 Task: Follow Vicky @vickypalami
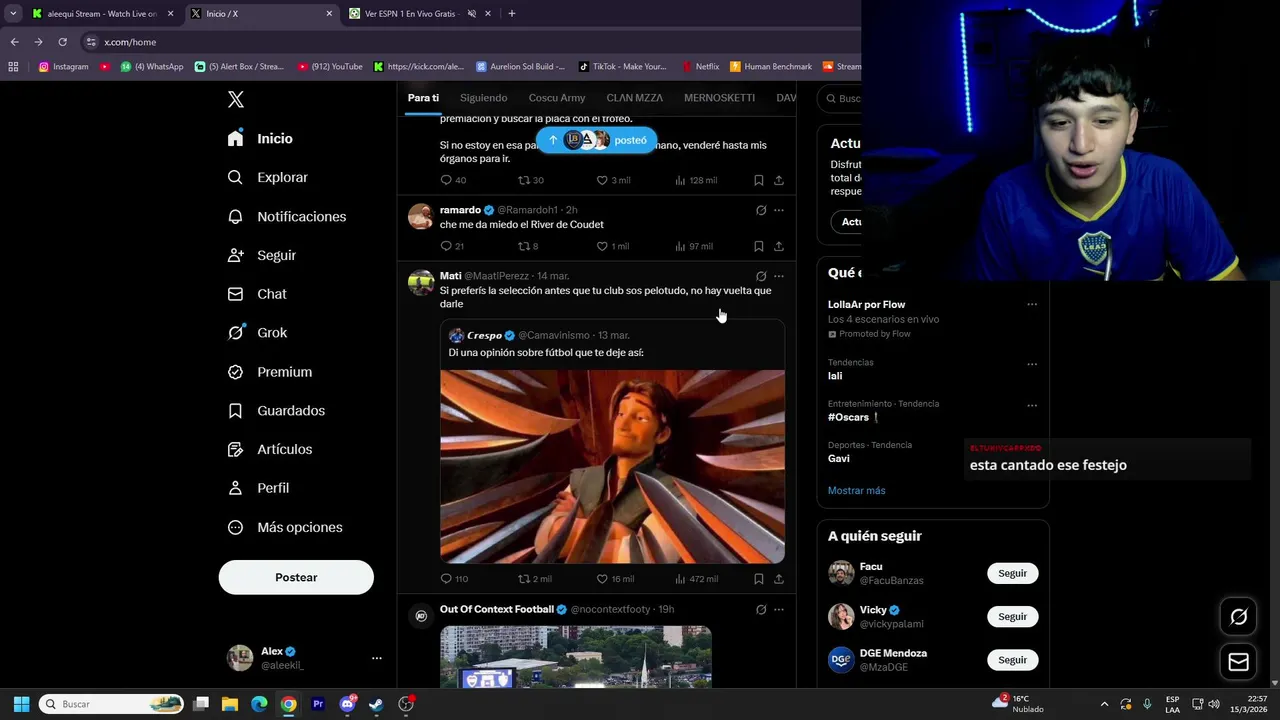(1012, 617)
